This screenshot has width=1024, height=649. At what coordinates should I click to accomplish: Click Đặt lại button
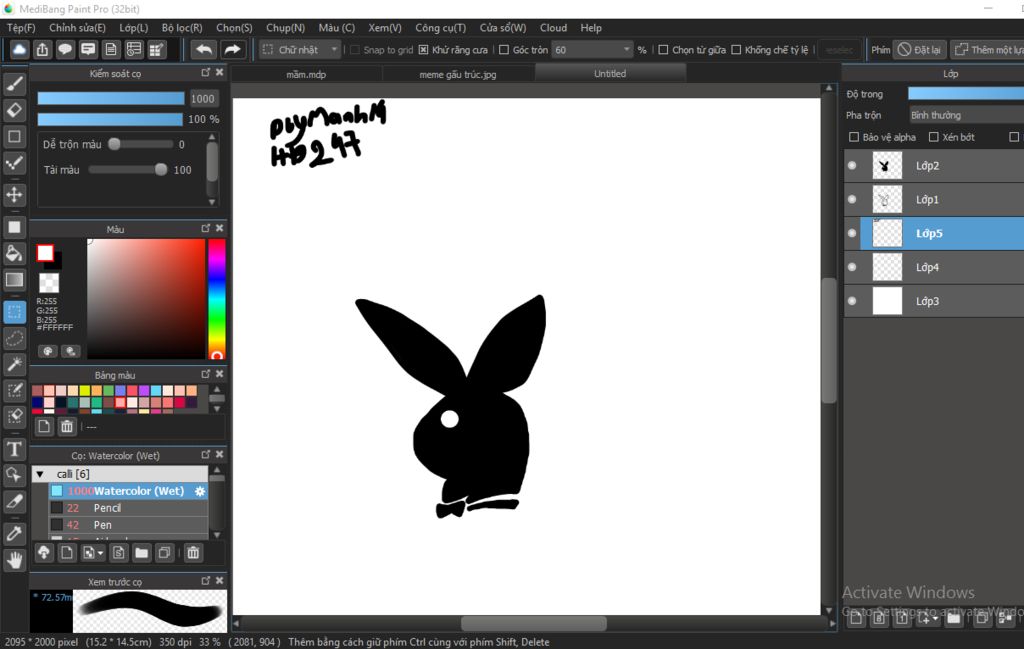click(920, 50)
